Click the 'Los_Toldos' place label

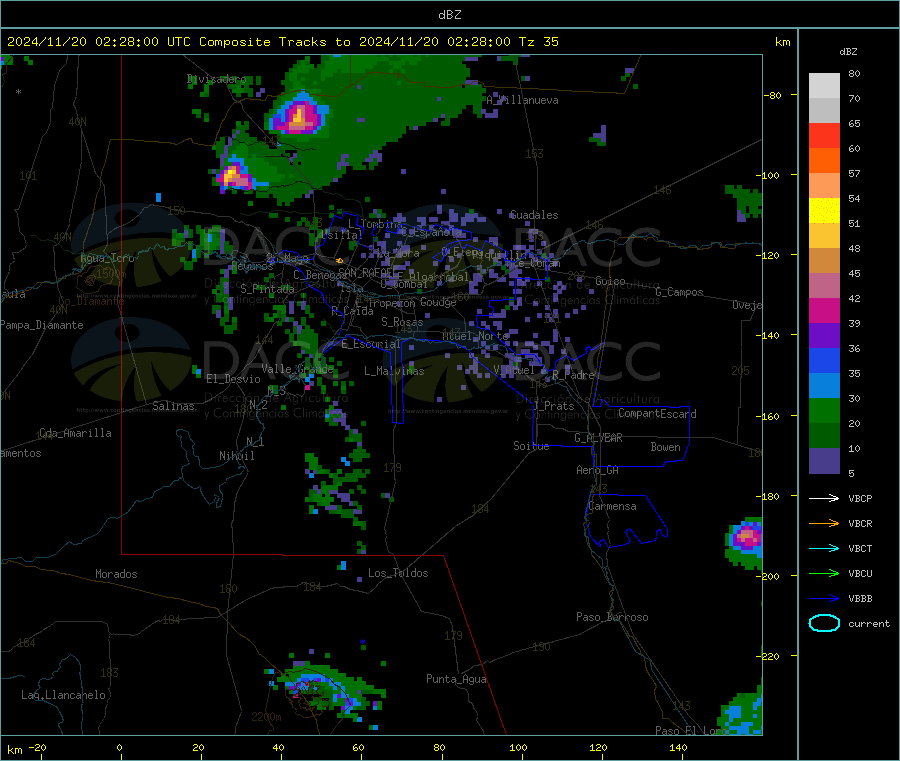tap(398, 573)
